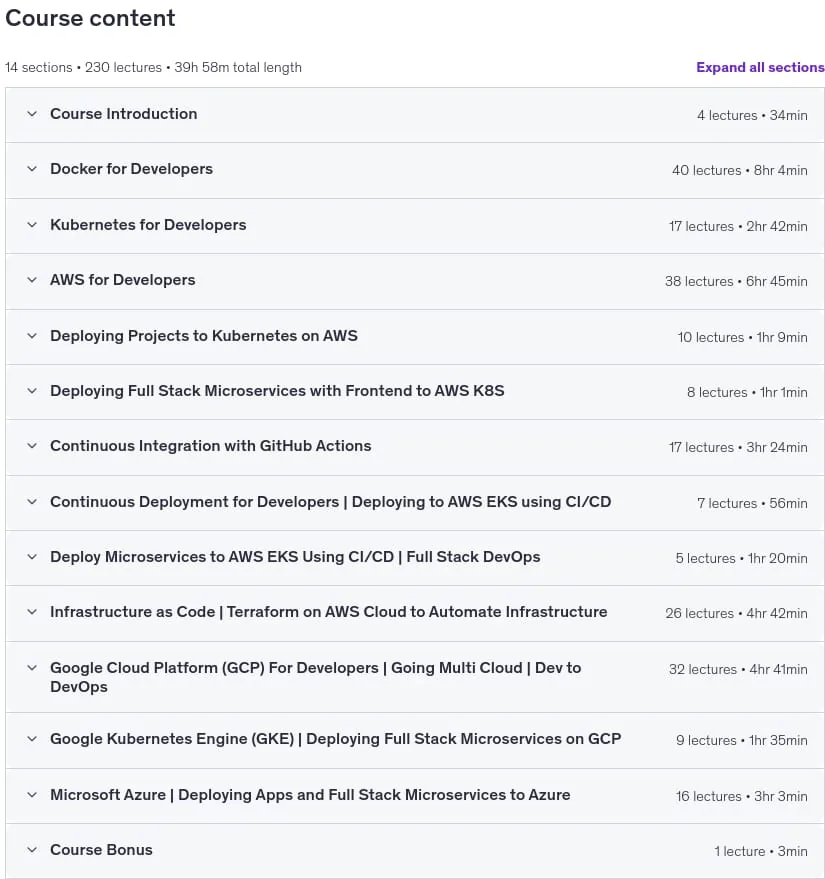Viewport: 825px width, 879px height.
Task: Expand AWS for Developers chevron
Action: [32, 280]
